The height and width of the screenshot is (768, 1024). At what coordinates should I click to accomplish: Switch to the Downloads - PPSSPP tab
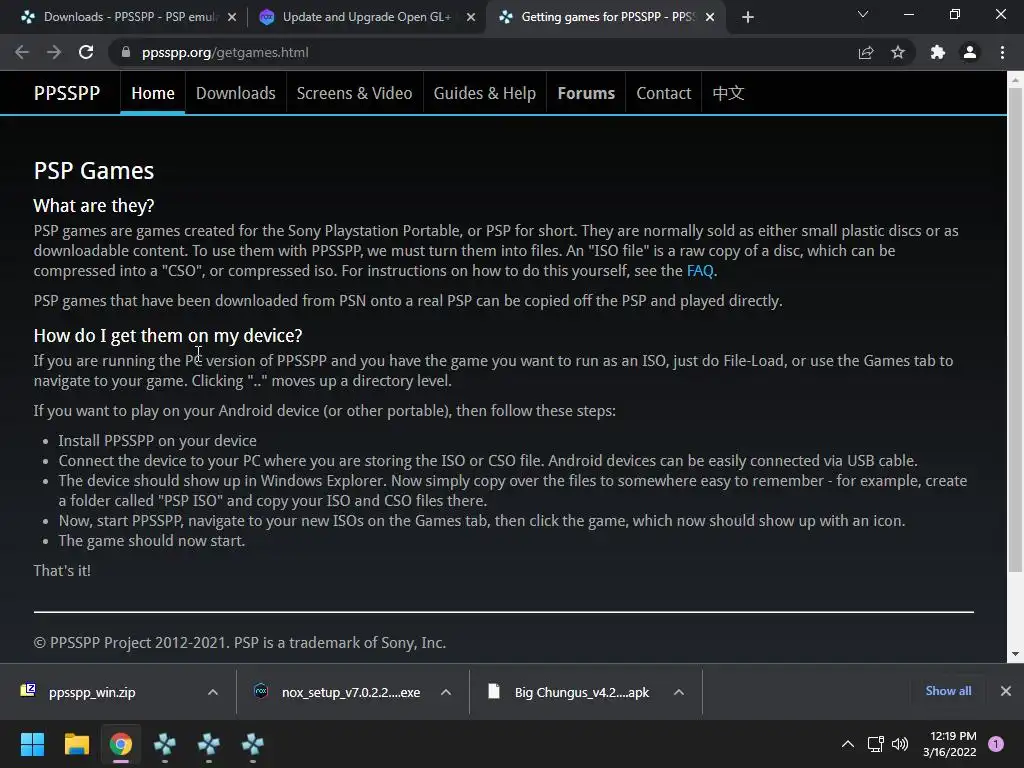[x=128, y=17]
